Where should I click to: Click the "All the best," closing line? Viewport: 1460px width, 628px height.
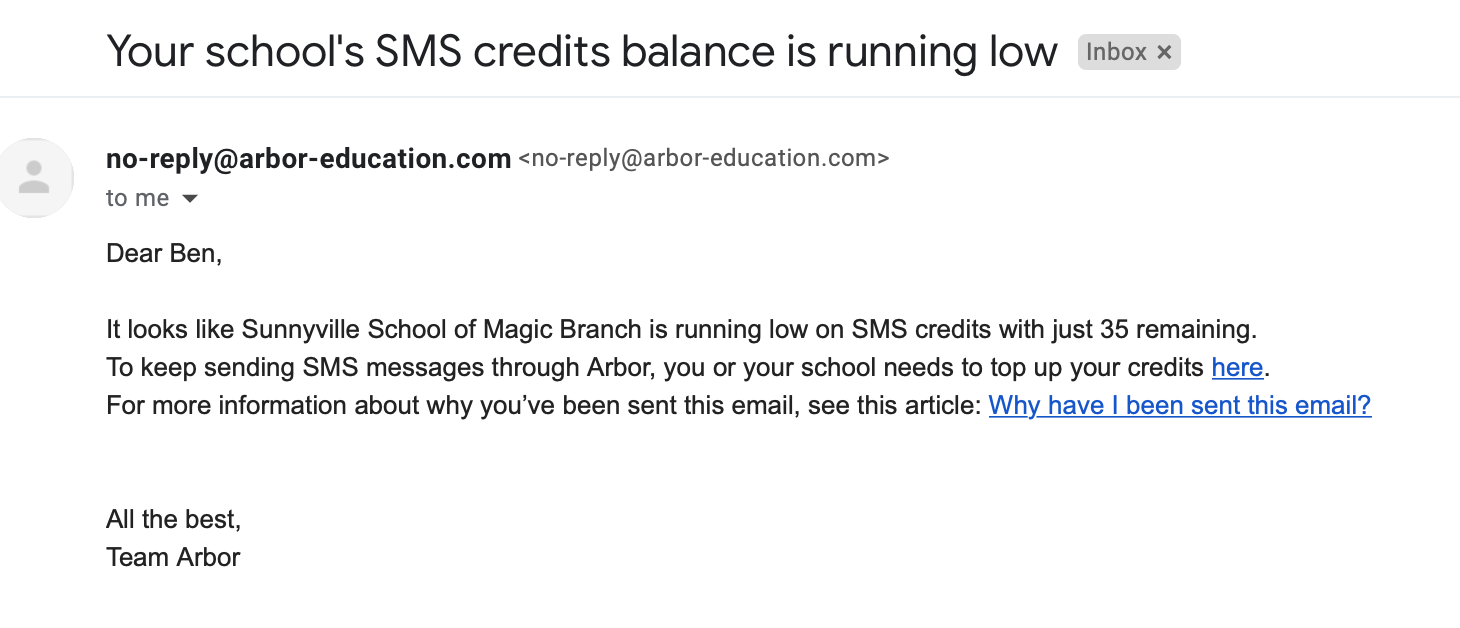tap(174, 519)
